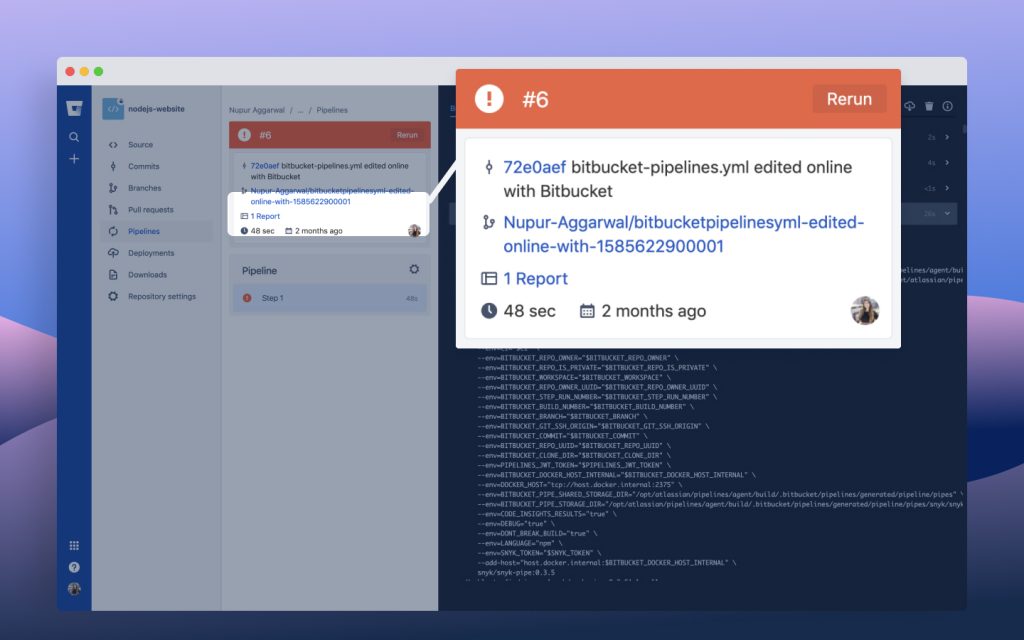Click Rerun in the small #6 header
This screenshot has width=1024, height=640.
click(x=407, y=135)
